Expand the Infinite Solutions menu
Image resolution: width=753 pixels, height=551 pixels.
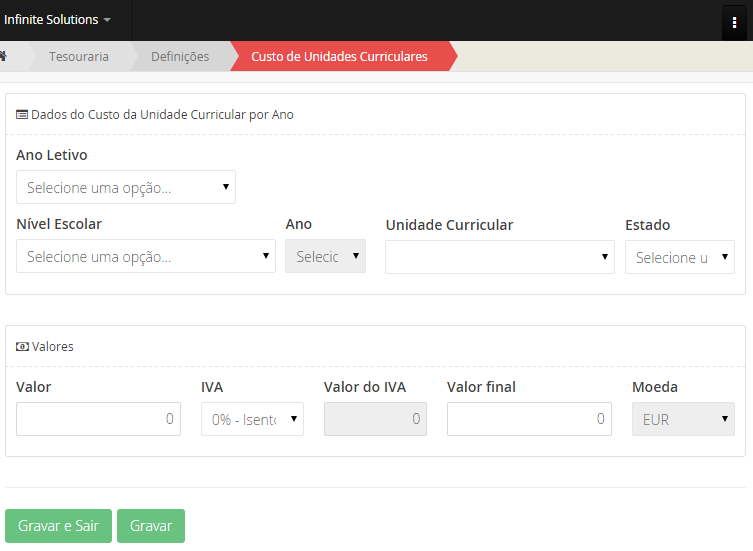pyautogui.click(x=57, y=20)
